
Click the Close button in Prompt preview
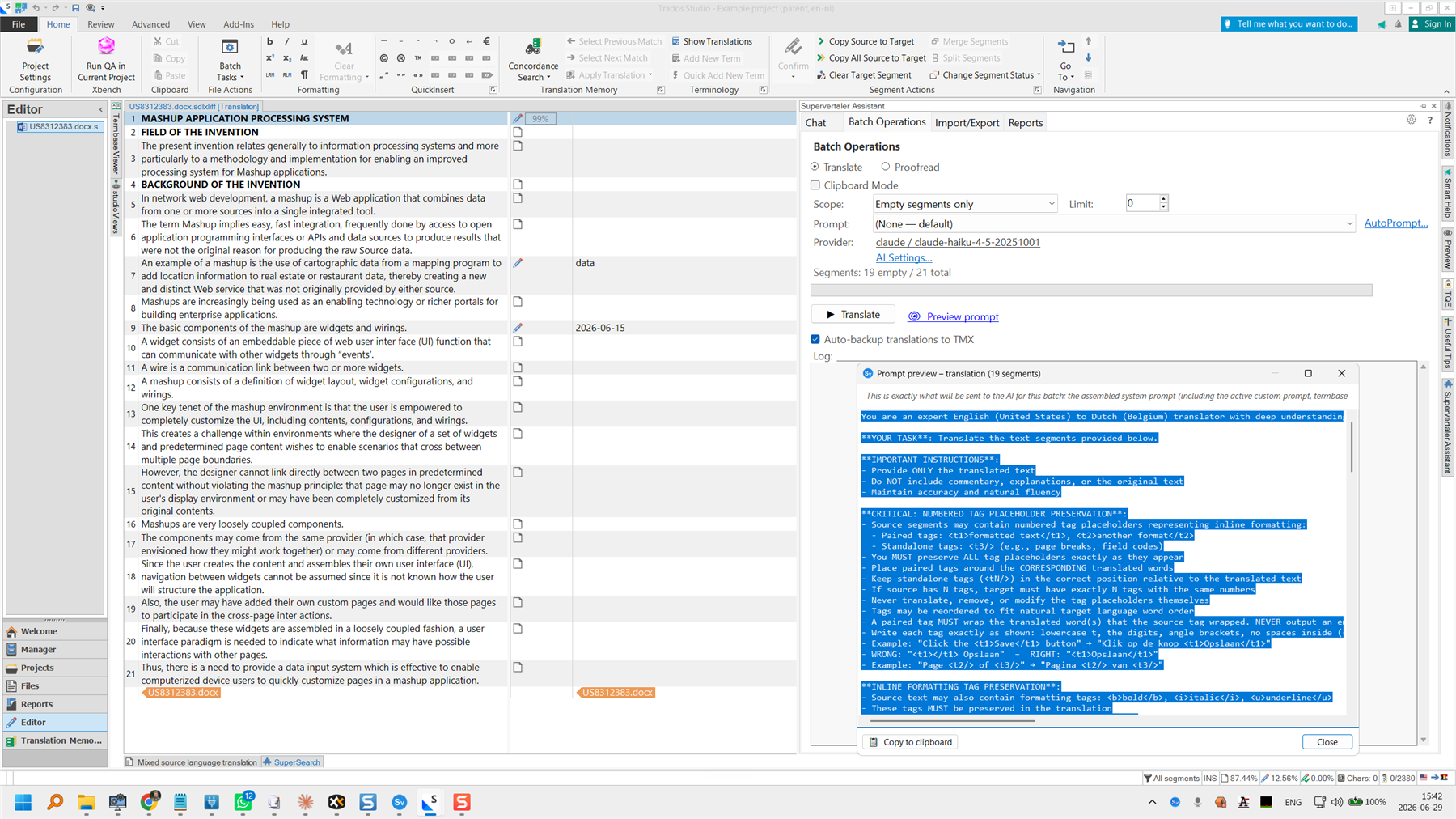(x=1327, y=741)
